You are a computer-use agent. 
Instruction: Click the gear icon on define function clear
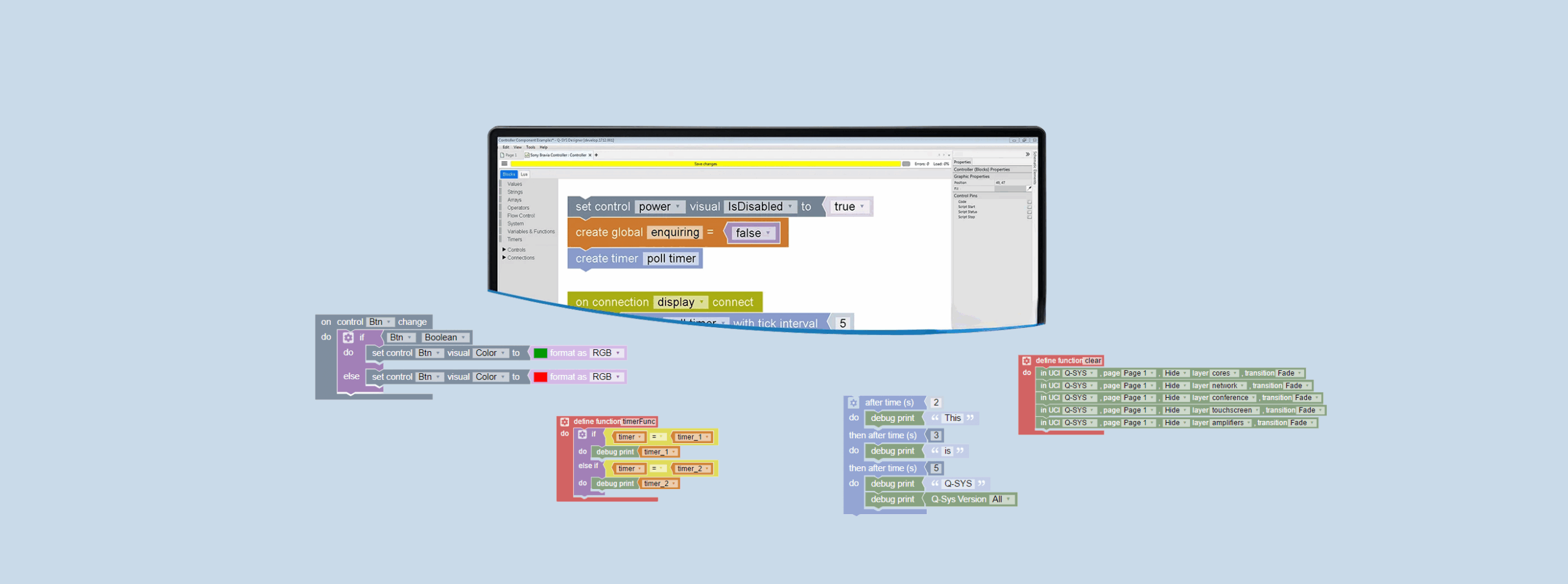click(1027, 361)
